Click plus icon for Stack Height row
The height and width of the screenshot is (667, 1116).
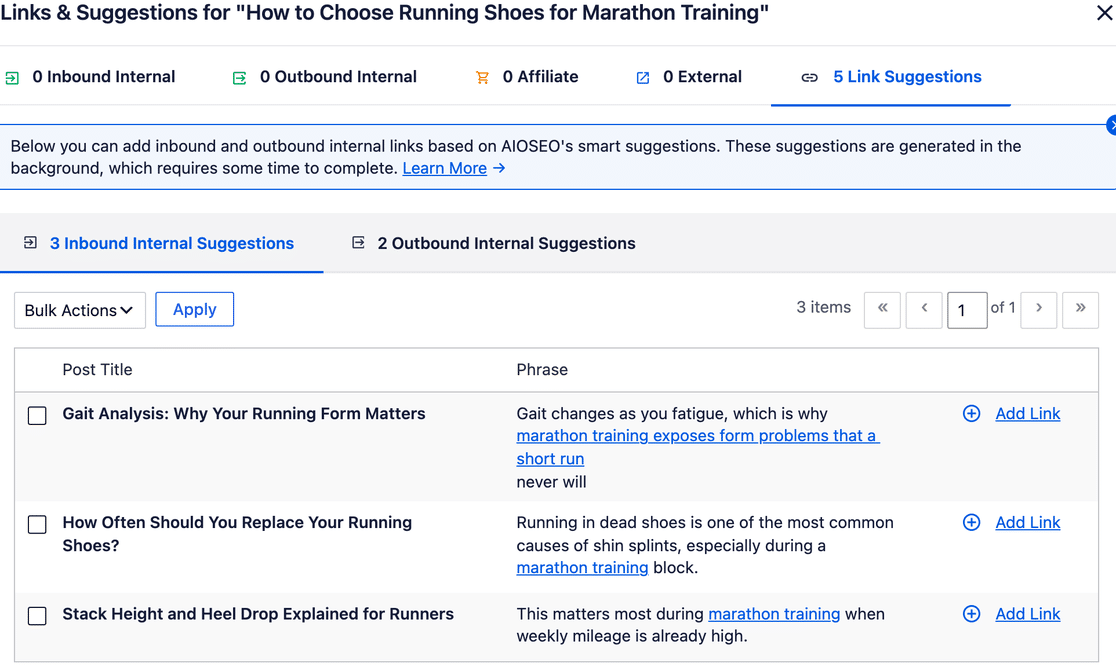tap(972, 614)
